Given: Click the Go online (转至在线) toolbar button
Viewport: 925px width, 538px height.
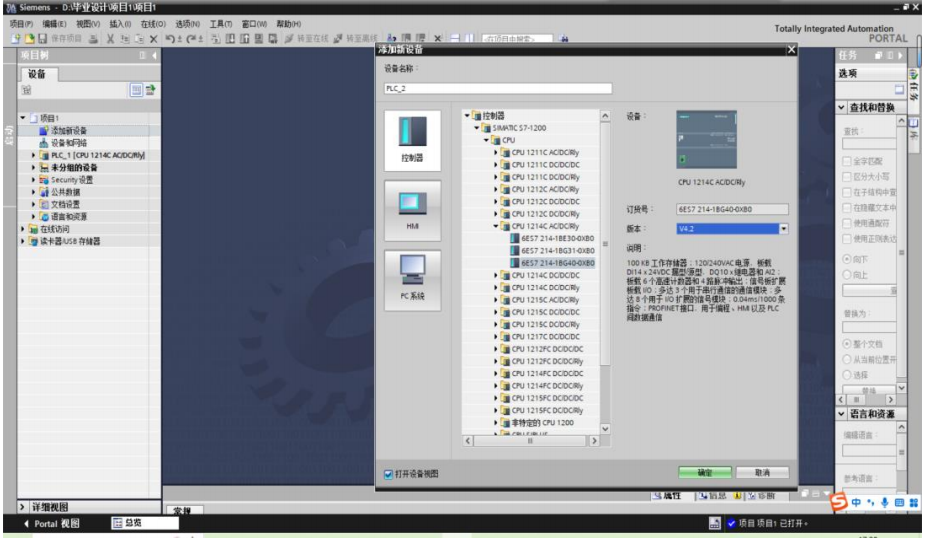Looking at the screenshot, I should click(x=307, y=38).
